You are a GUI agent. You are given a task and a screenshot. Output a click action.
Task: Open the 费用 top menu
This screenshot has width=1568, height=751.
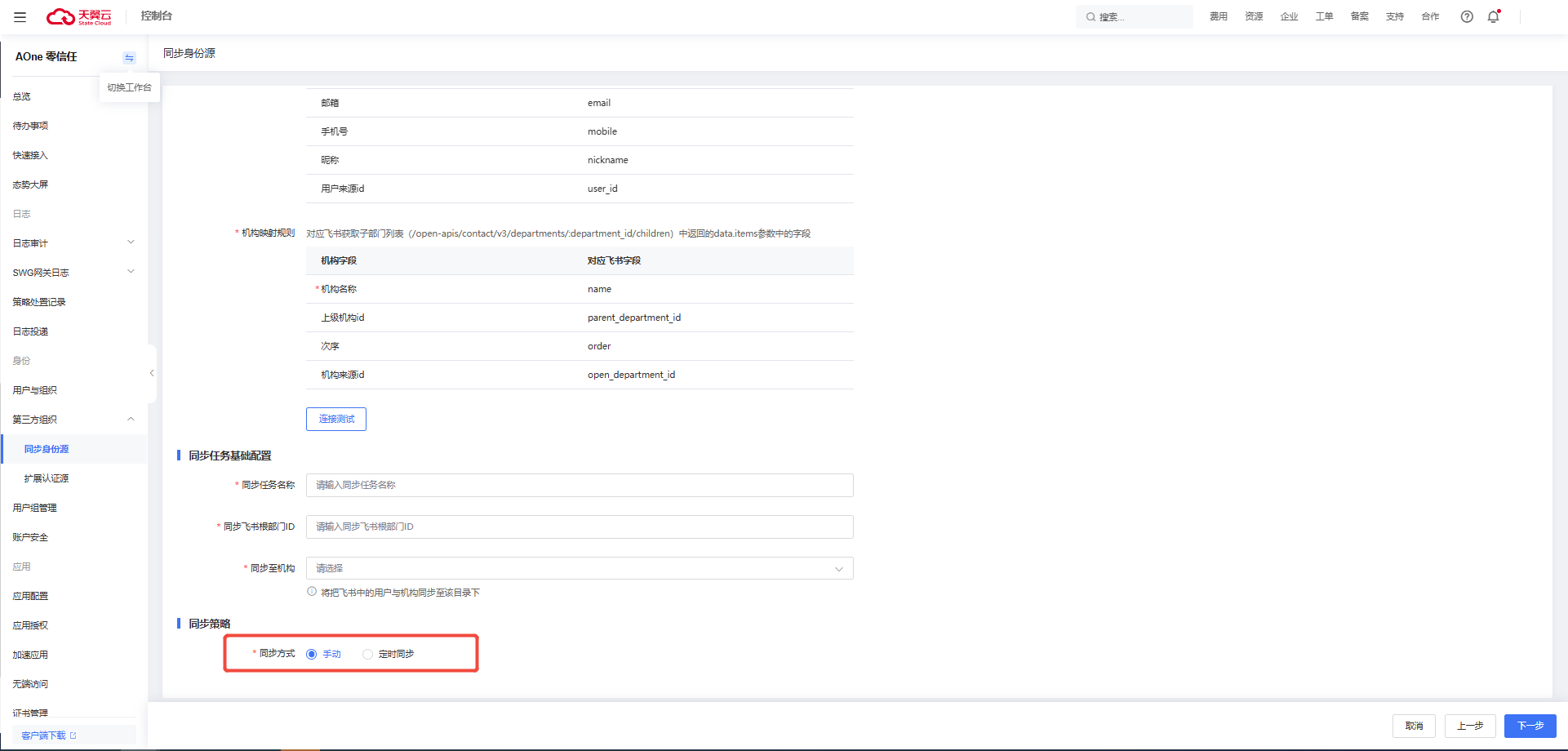coord(1219,16)
